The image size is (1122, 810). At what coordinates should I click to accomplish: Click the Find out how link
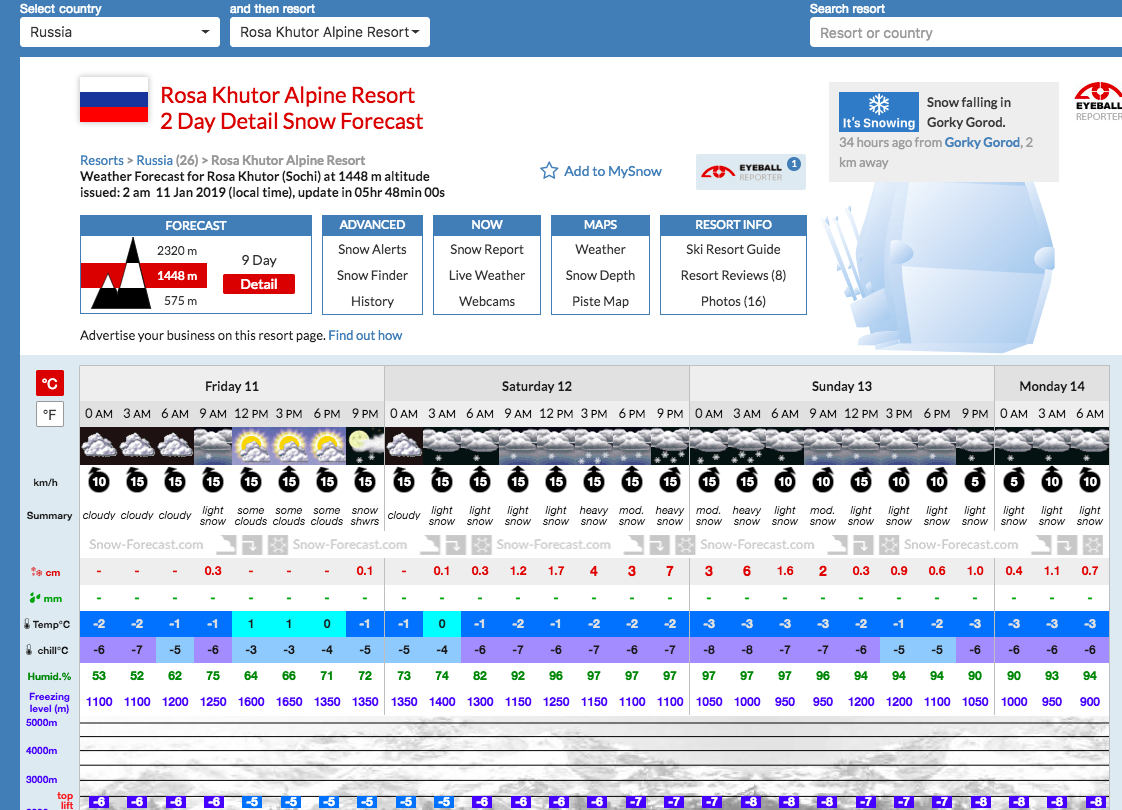pos(365,336)
